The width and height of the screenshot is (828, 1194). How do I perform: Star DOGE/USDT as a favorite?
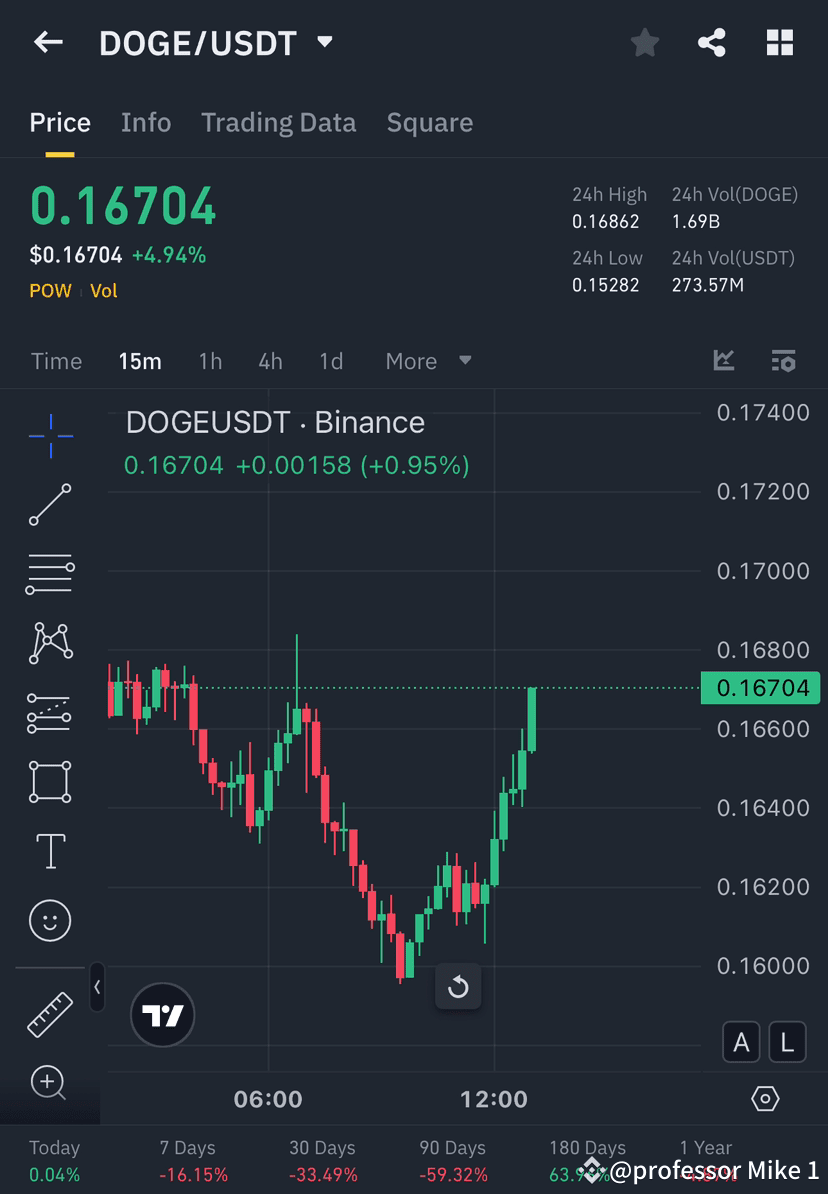[x=644, y=42]
